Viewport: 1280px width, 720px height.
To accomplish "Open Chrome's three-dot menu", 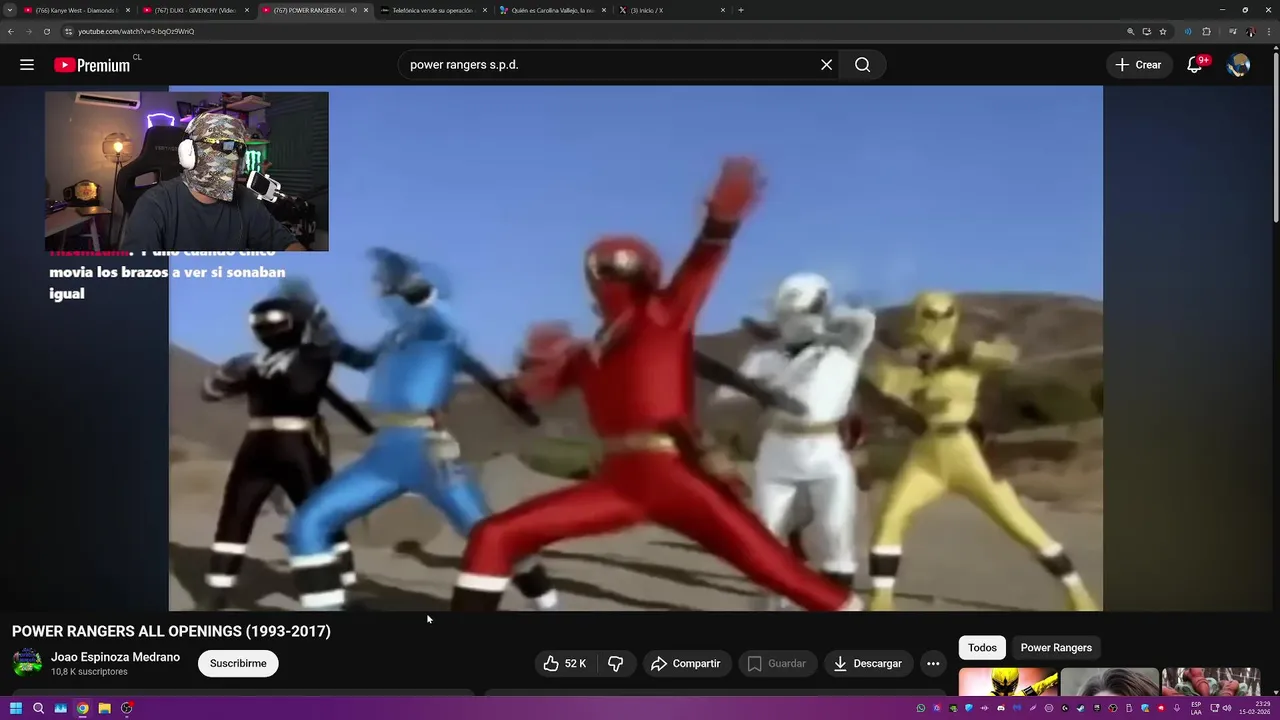I will click(1269, 31).
